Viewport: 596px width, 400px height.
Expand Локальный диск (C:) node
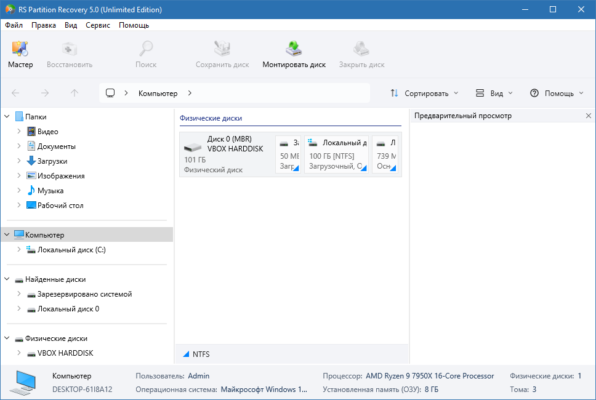(19, 249)
